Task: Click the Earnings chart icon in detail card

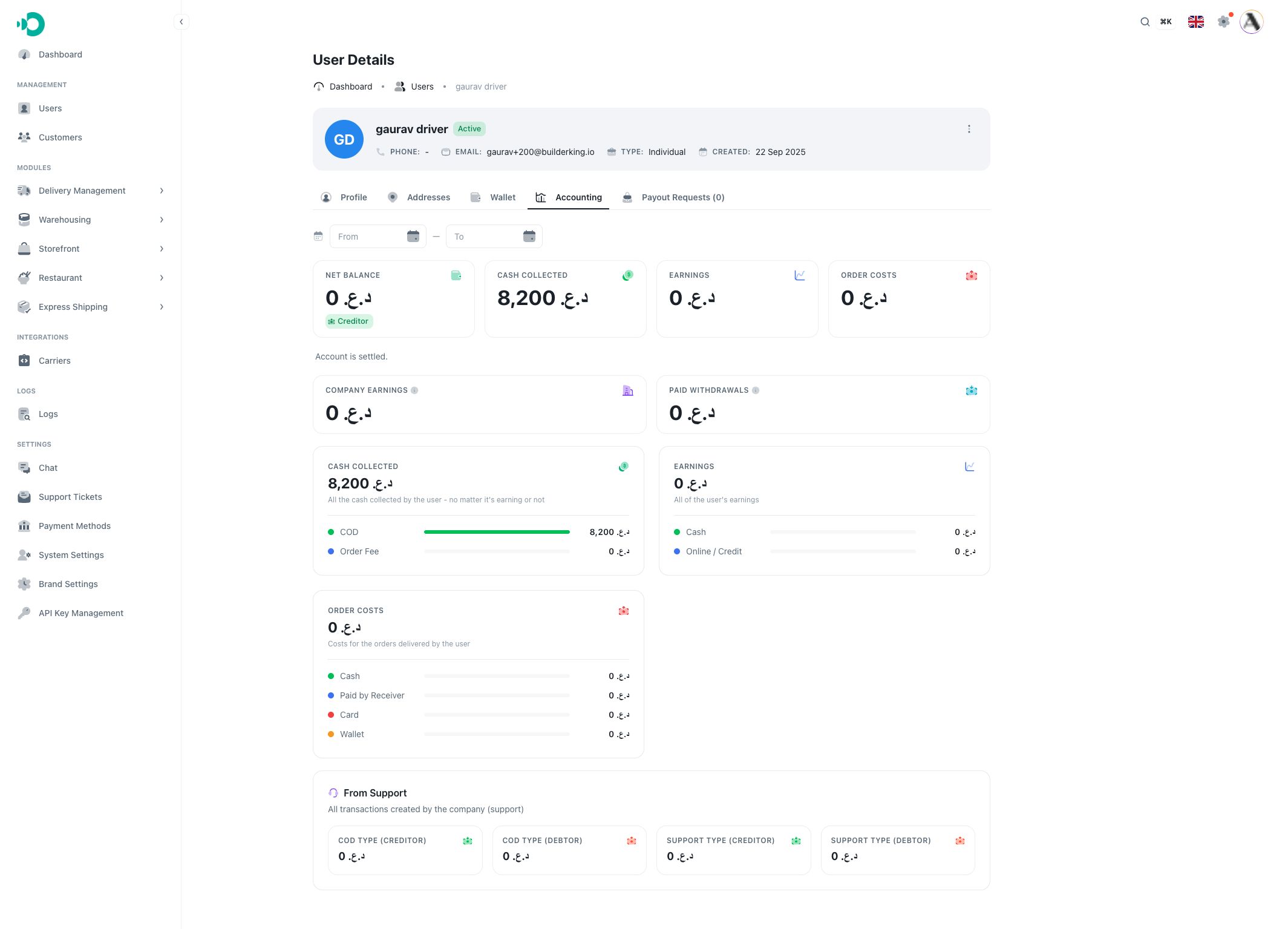Action: [970, 467]
